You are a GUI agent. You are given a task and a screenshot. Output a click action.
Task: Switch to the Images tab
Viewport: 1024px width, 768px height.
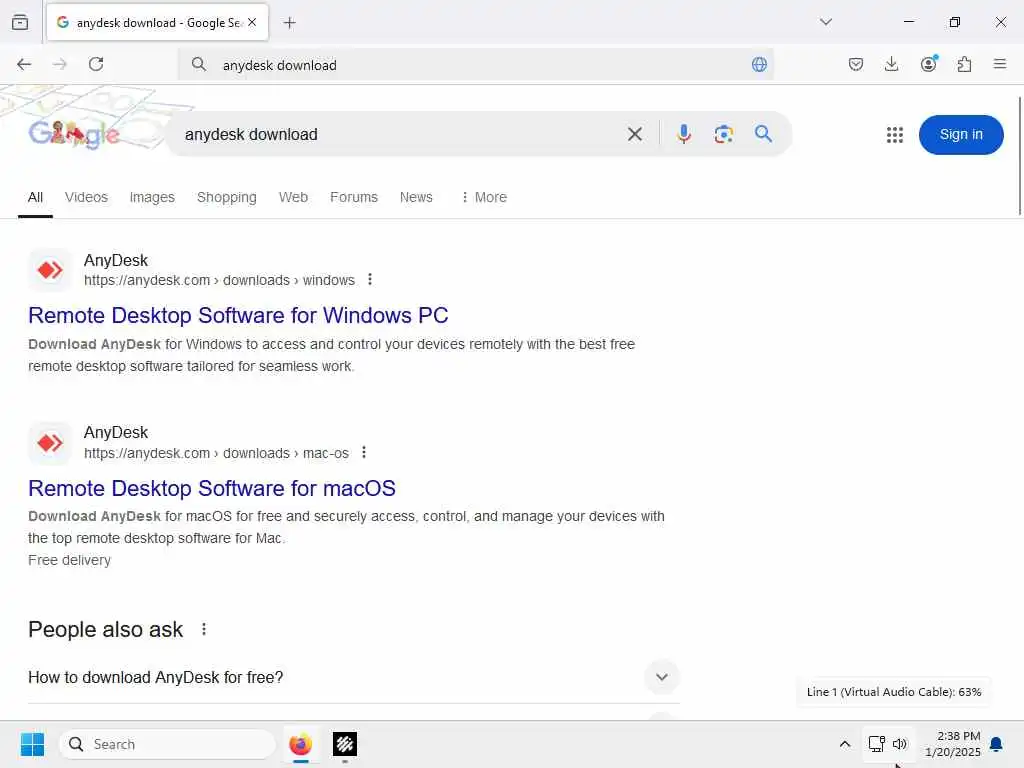[152, 197]
